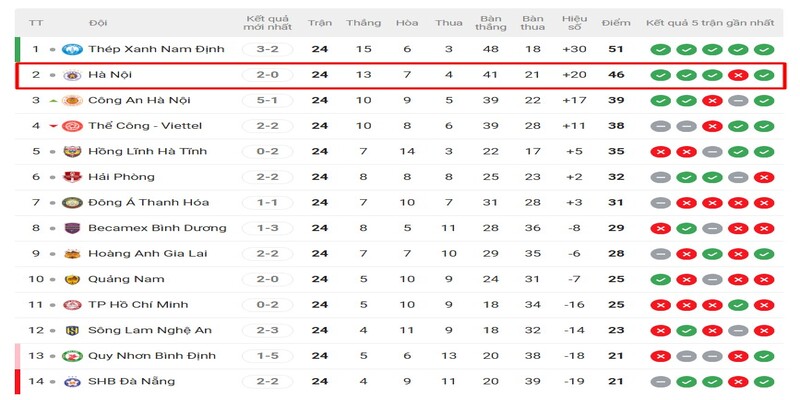Click the Hà Nội team crest icon
The height and width of the screenshot is (400, 800).
(x=72, y=74)
